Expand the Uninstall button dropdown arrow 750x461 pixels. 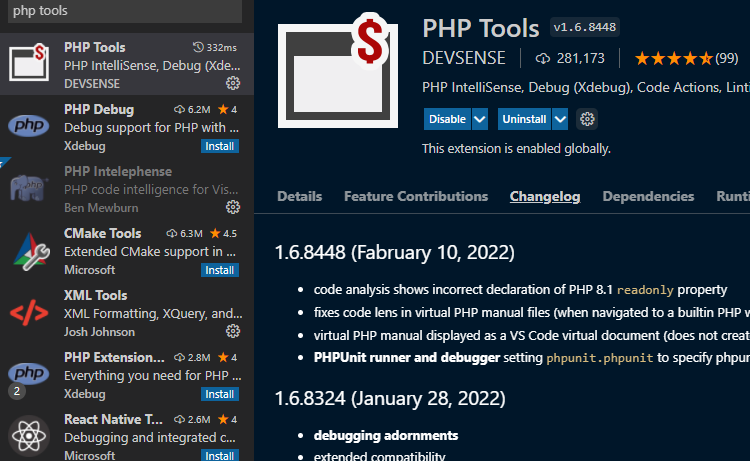tap(560, 119)
